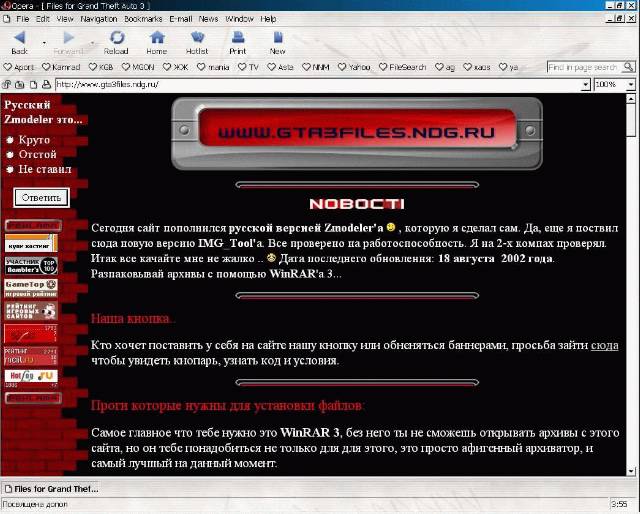Open the Window menu
This screenshot has width=640, height=514.
(x=239, y=19)
